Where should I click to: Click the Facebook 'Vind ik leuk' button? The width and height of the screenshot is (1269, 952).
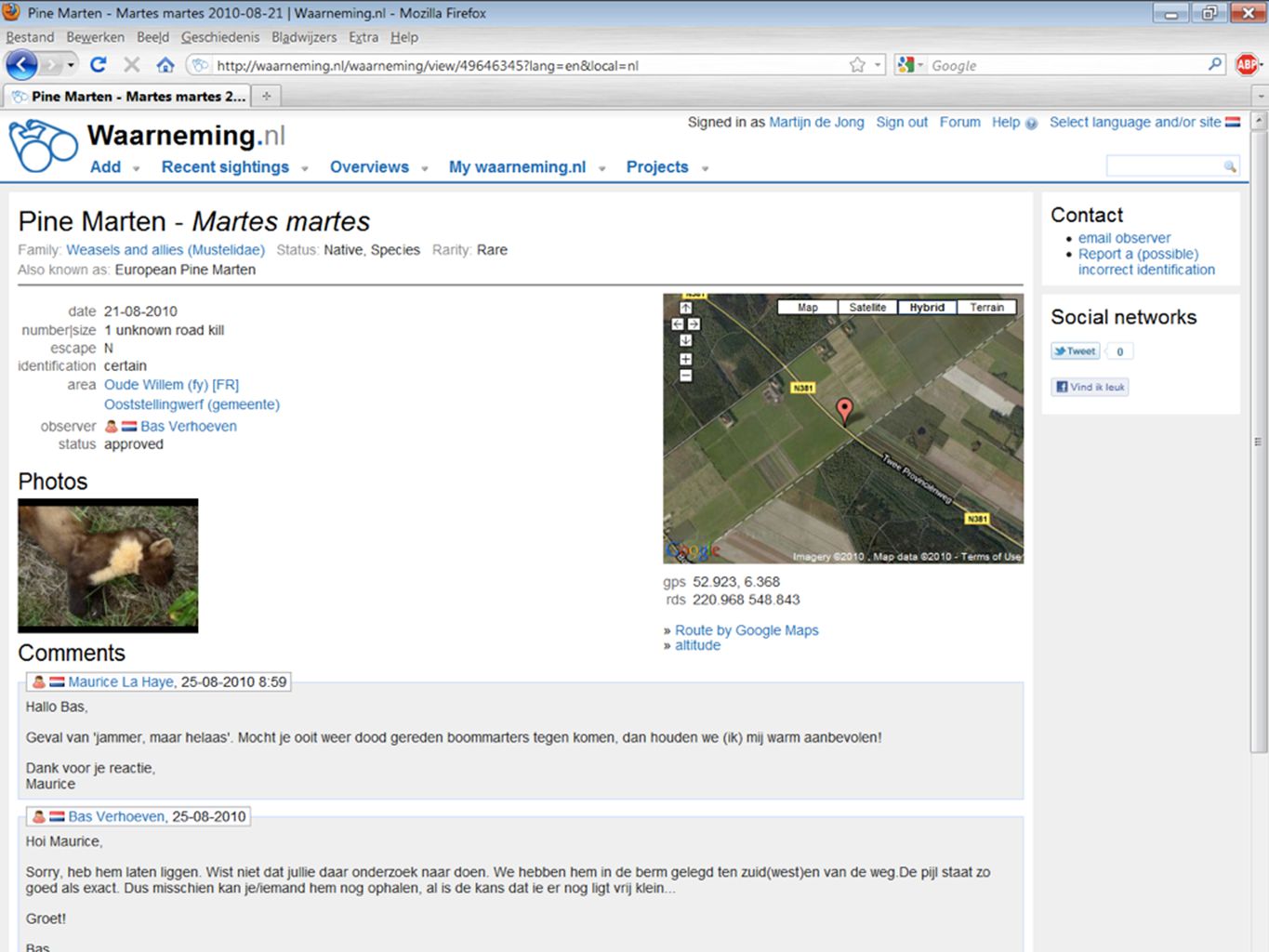click(x=1090, y=387)
